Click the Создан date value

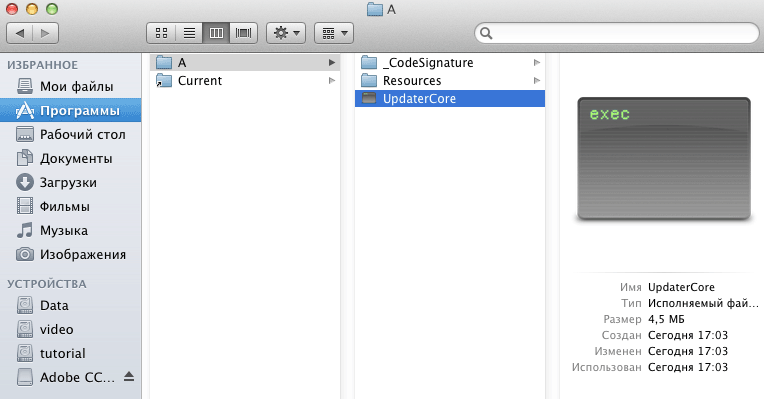[688, 335]
